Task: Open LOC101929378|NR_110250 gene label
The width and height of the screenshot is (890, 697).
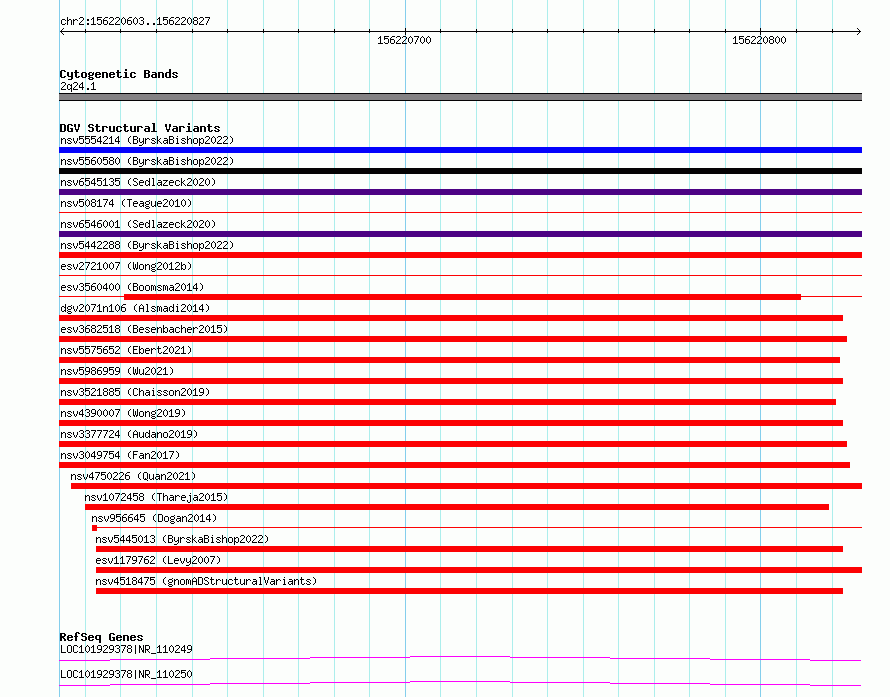Action: click(126, 674)
